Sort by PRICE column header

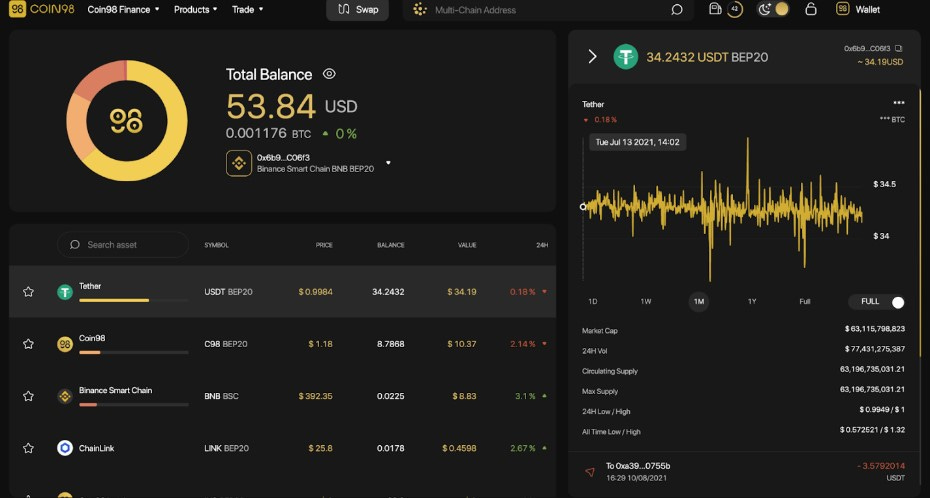pyautogui.click(x=324, y=245)
